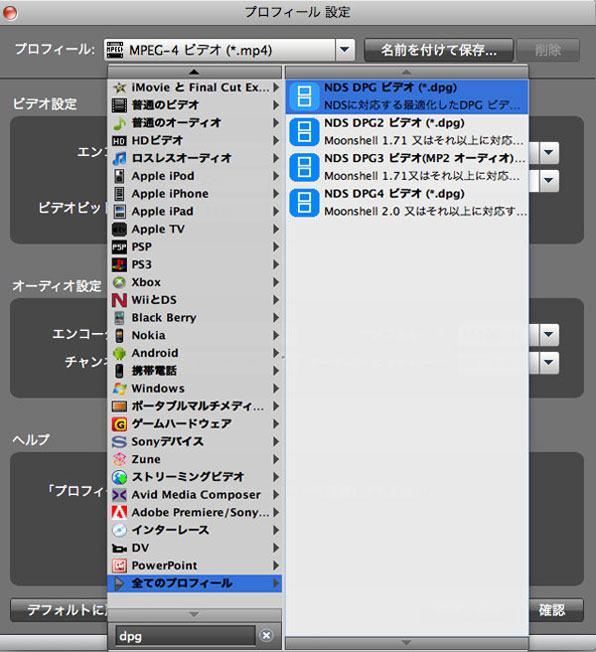596x652 pixels.
Task: Open the プロフィール dropdown arrow
Action: click(344, 50)
